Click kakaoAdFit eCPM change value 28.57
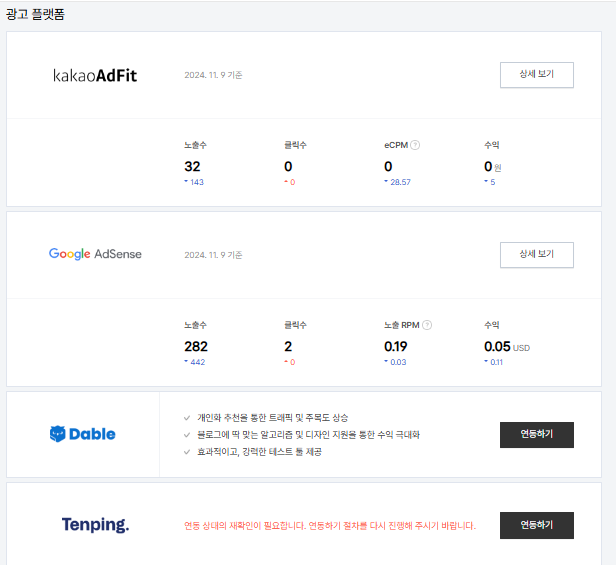616x565 pixels. pos(400,182)
